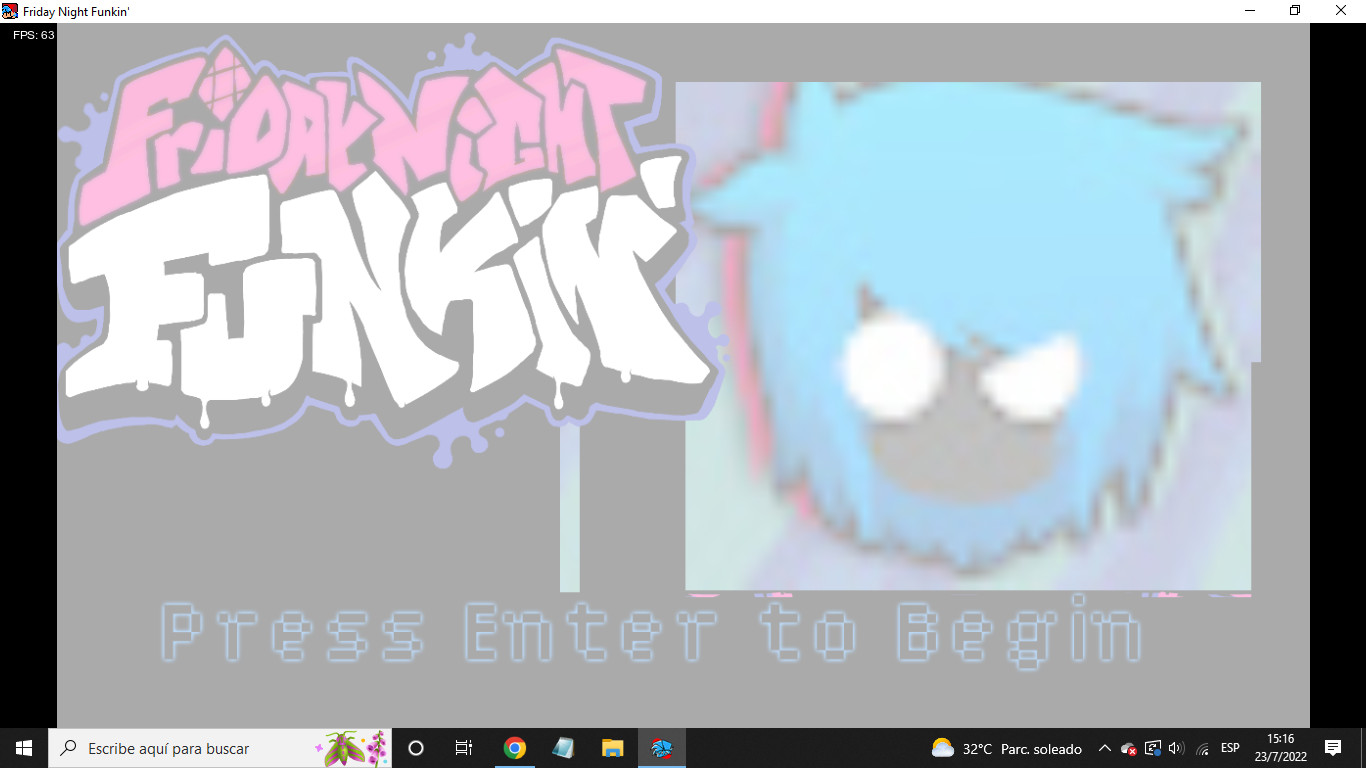Open the weather widget showing 32°C
Screen dimensions: 1366x768
point(1007,748)
